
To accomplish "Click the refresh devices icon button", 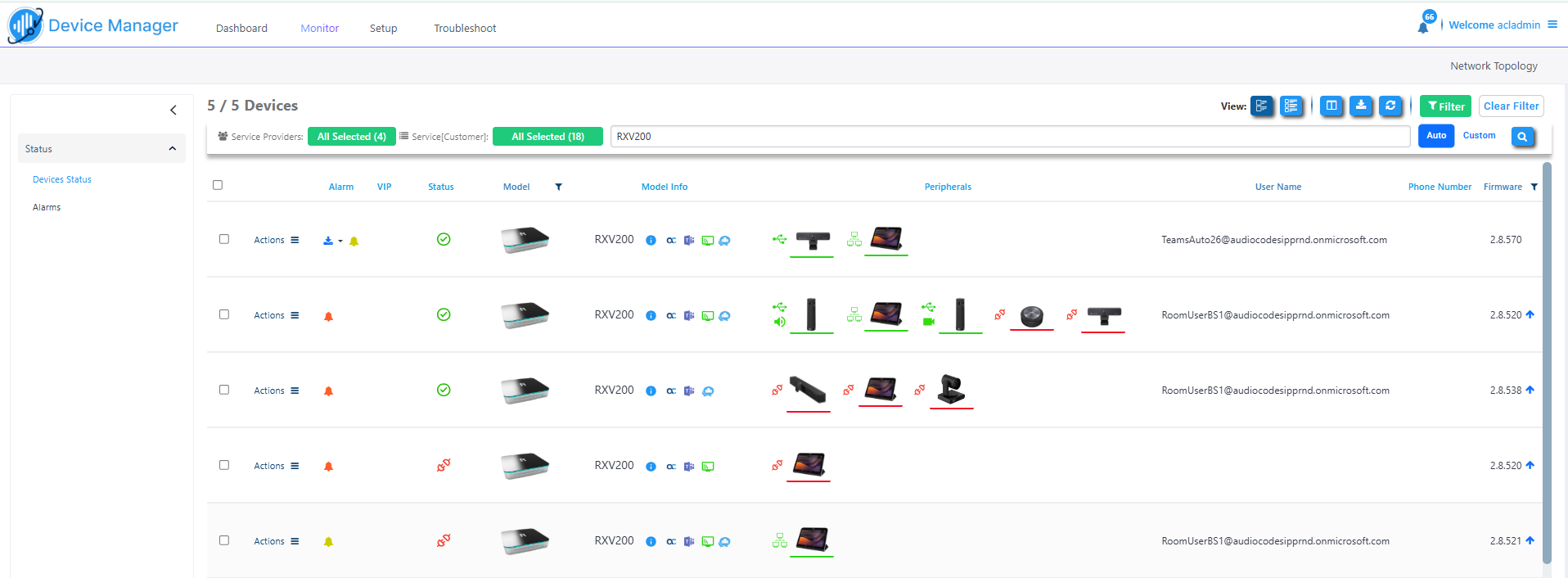I will 1390,106.
